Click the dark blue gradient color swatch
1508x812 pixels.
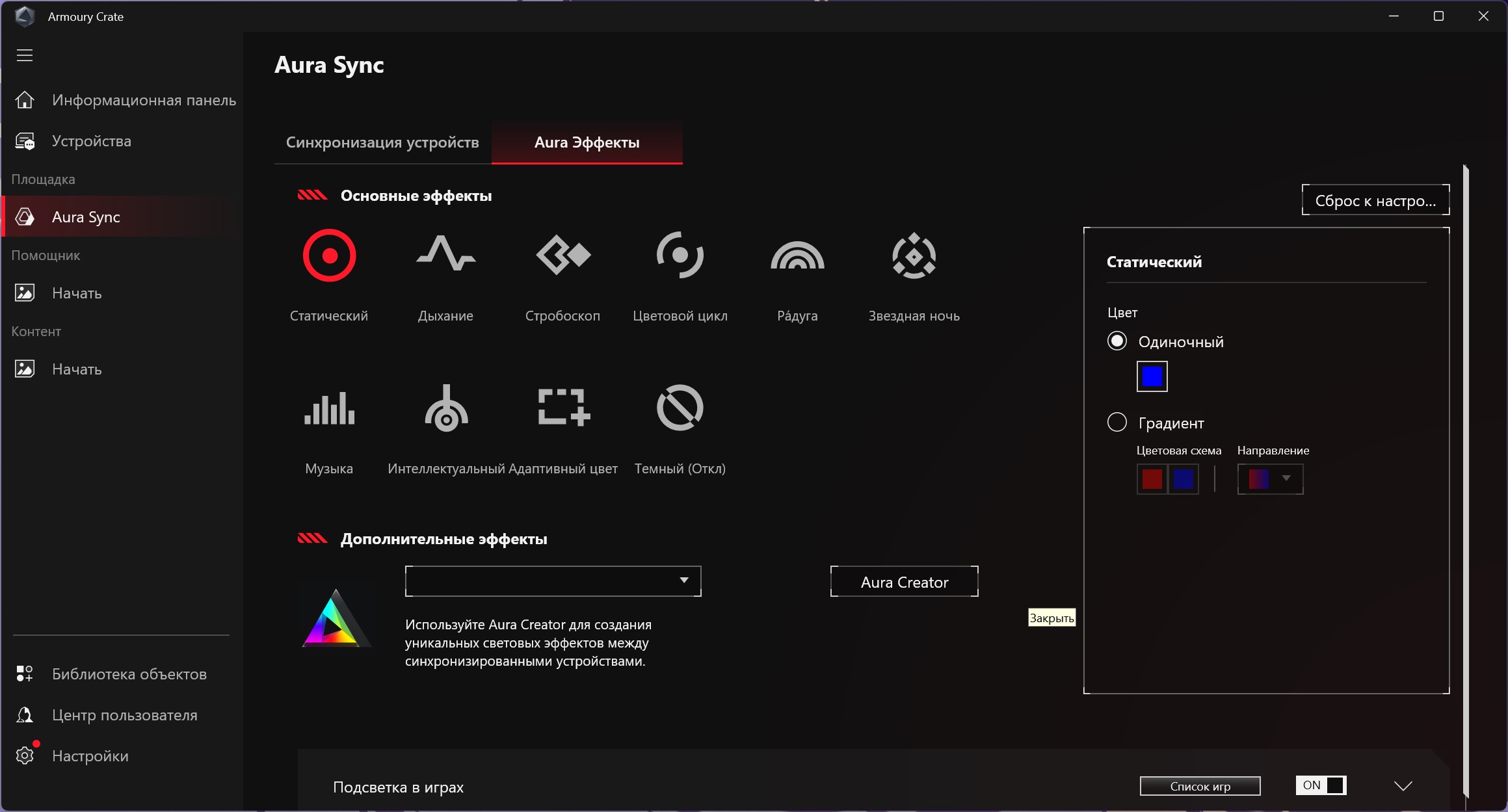[1183, 479]
